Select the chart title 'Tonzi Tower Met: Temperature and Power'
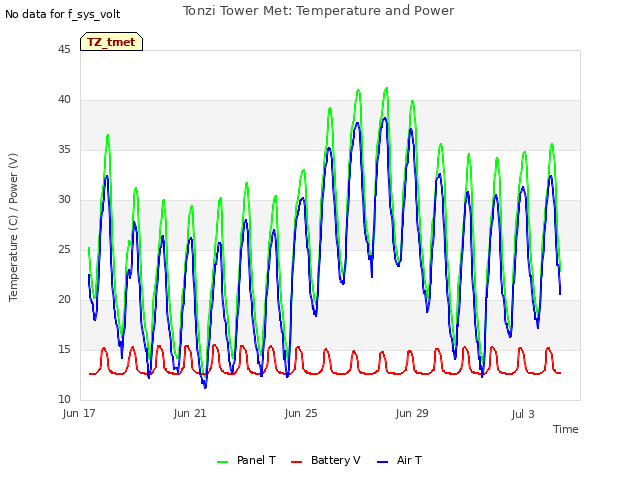 click(x=318, y=11)
